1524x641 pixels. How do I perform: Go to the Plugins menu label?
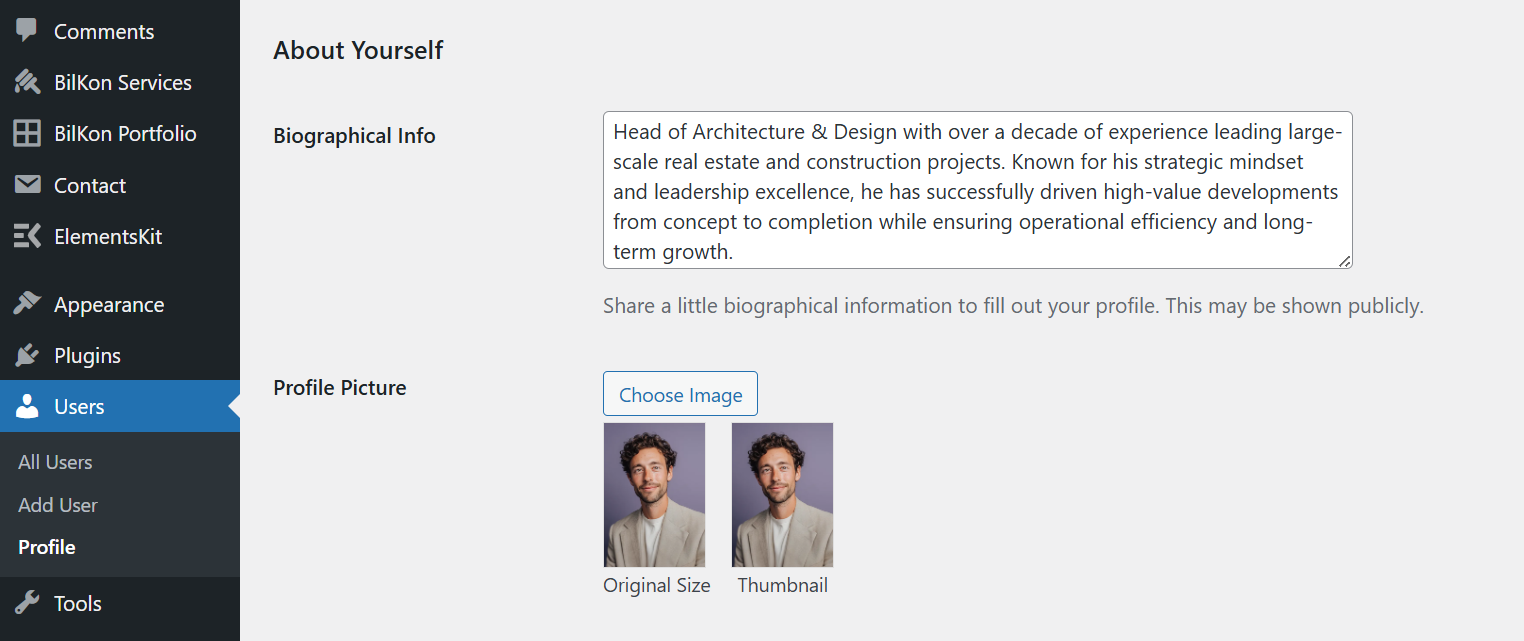[87, 356]
